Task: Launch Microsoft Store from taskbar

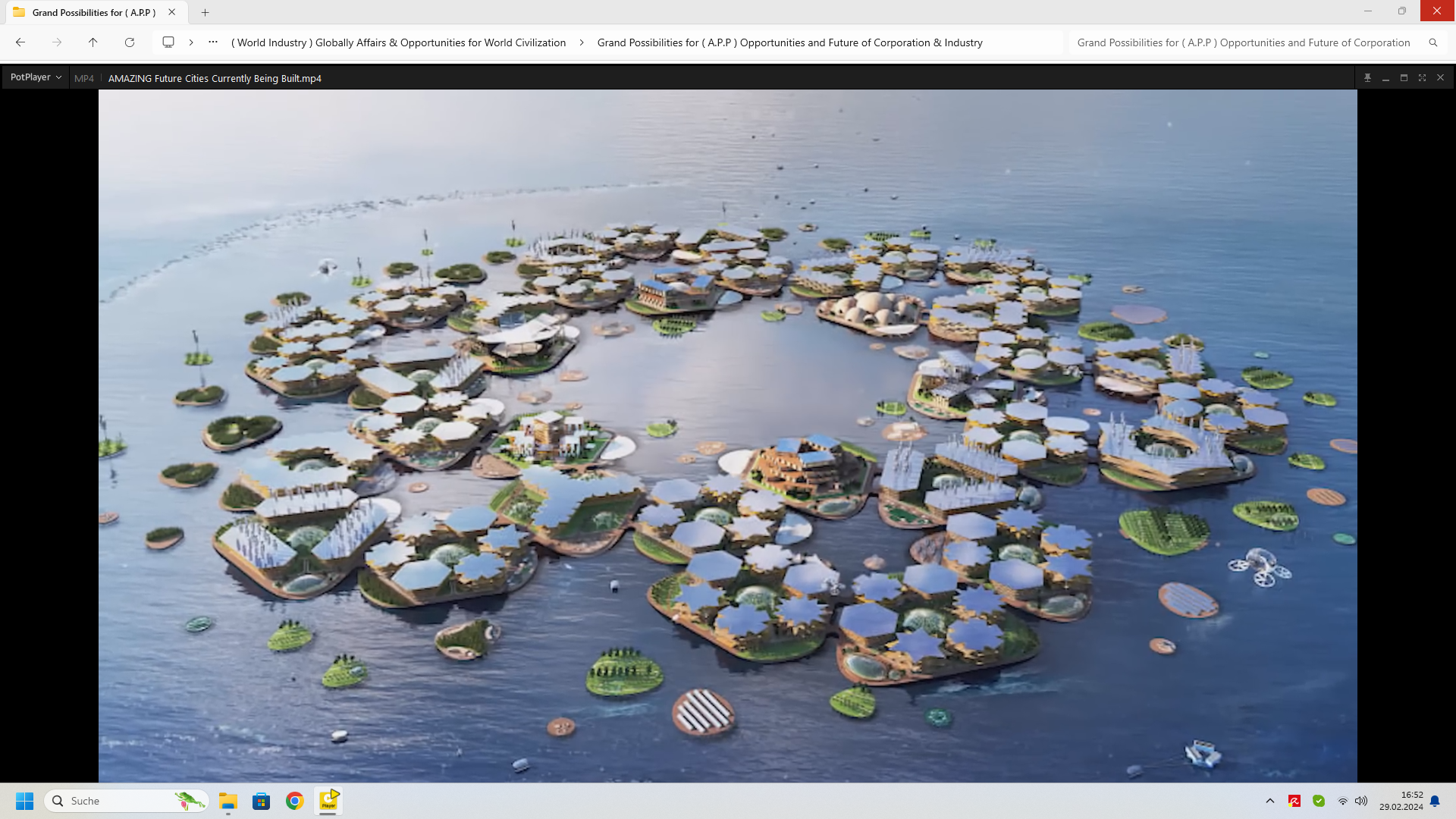Action: [x=262, y=801]
